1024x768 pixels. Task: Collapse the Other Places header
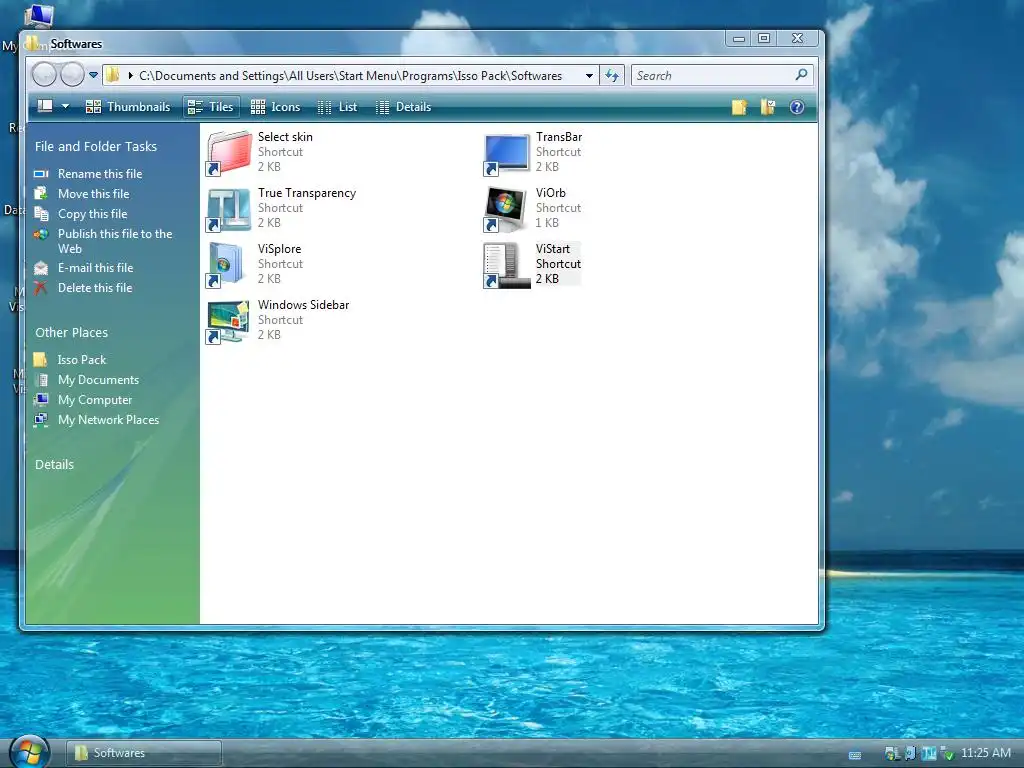click(x=71, y=332)
